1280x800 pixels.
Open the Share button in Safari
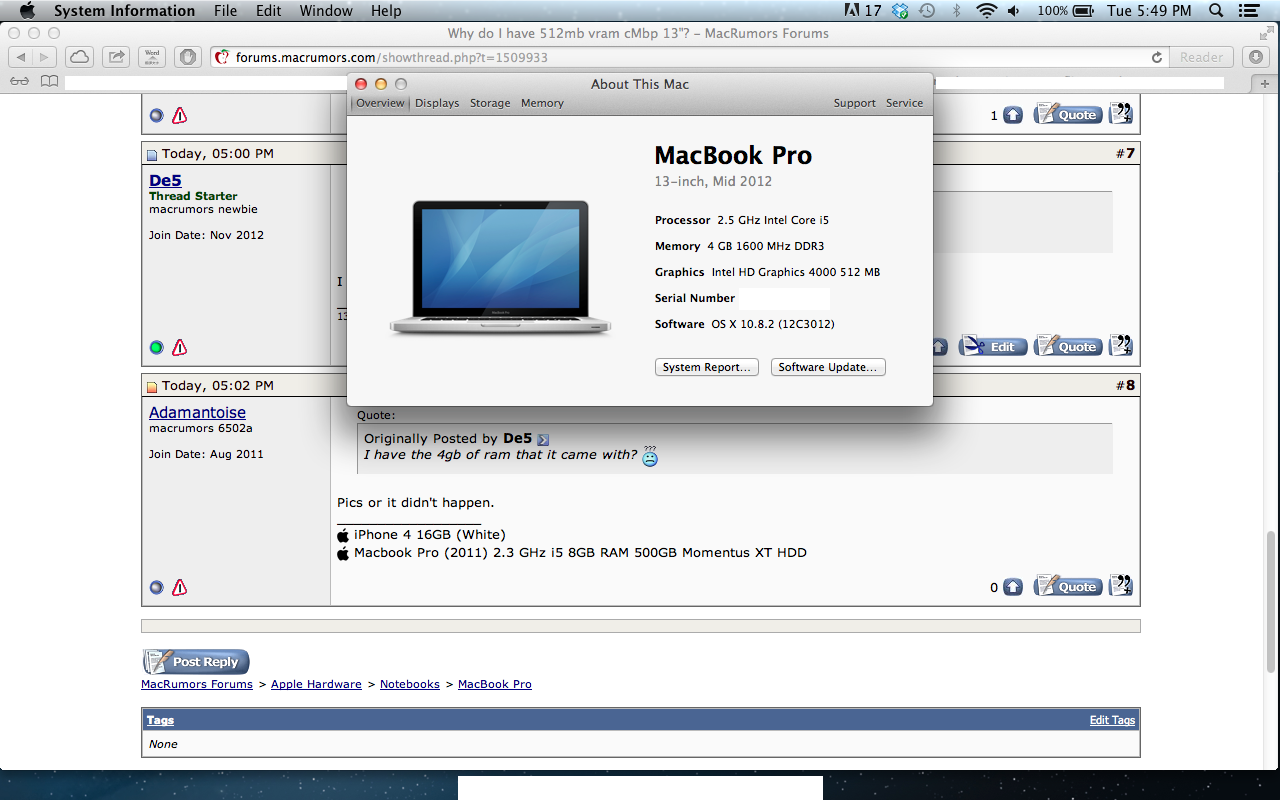pyautogui.click(x=116, y=57)
